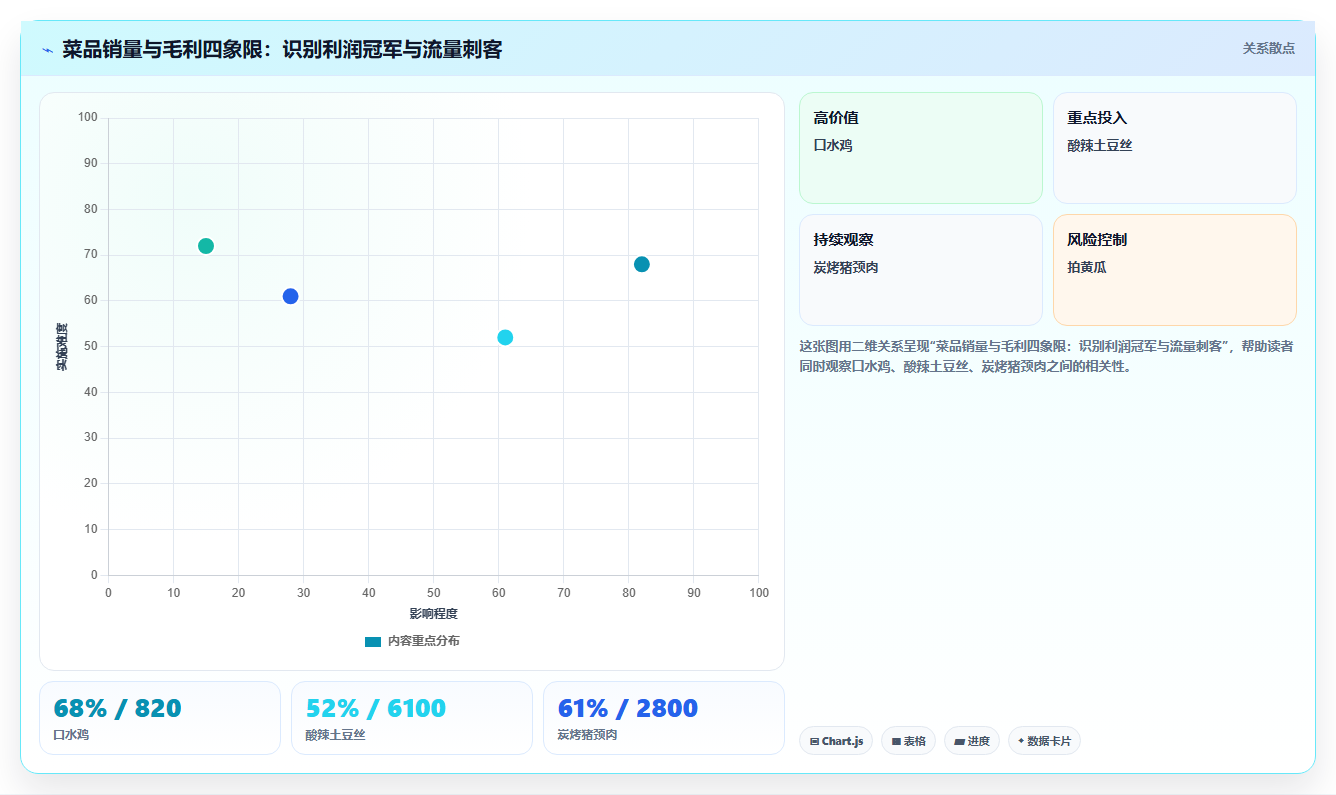The image size is (1336, 795).
Task: Click the x-axis tick label 50
Action: pyautogui.click(x=433, y=593)
